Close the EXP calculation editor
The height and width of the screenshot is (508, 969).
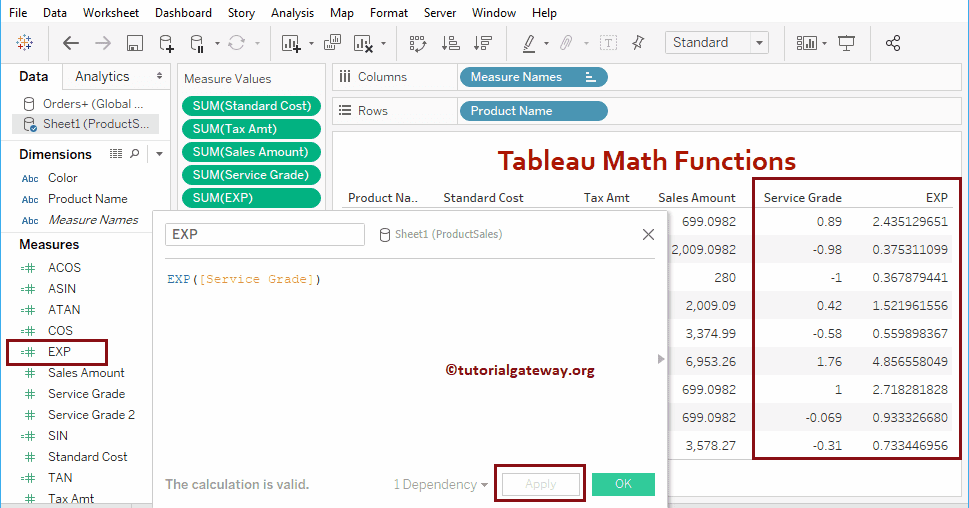[x=648, y=234]
